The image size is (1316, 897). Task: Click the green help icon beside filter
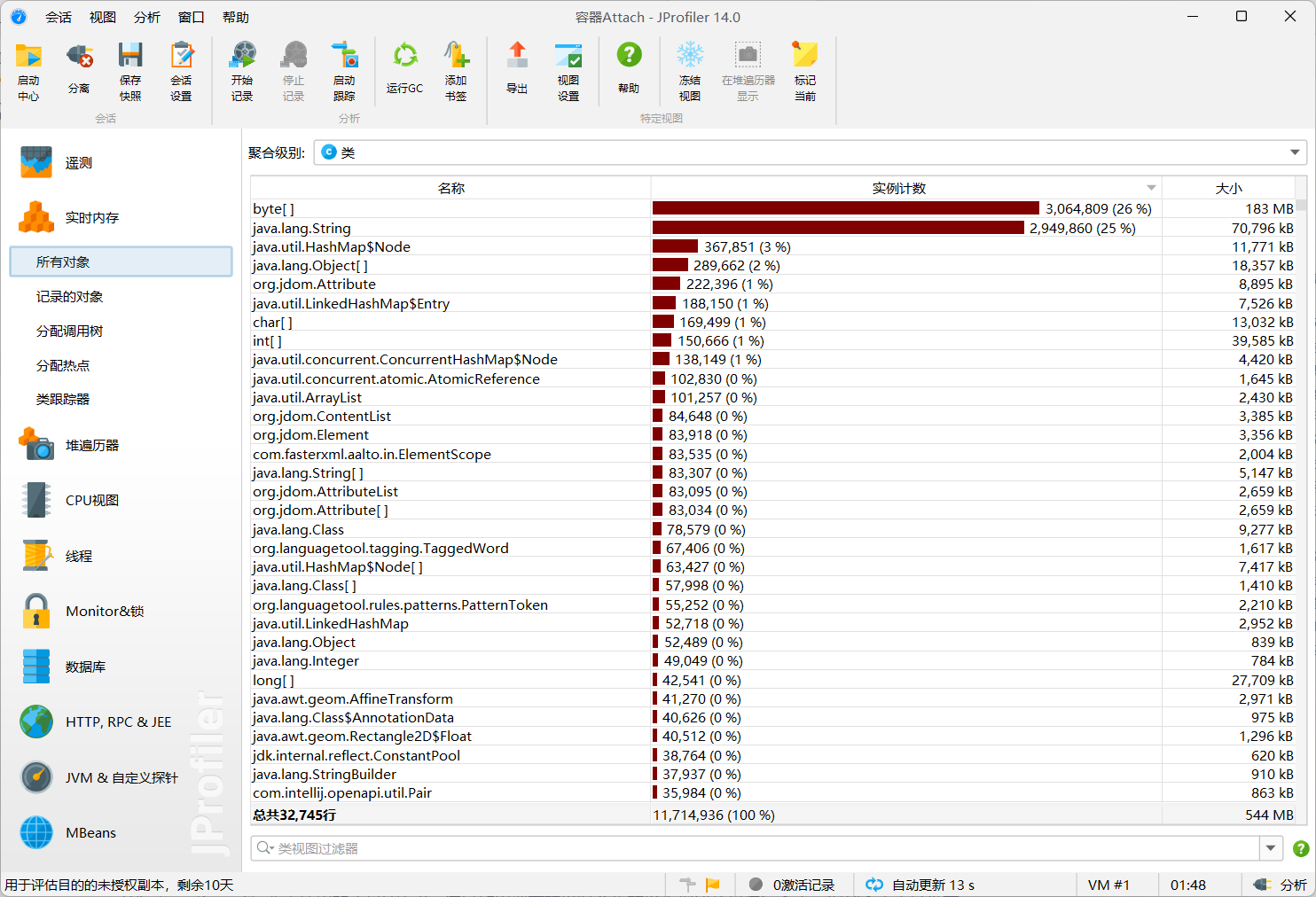(x=1301, y=848)
